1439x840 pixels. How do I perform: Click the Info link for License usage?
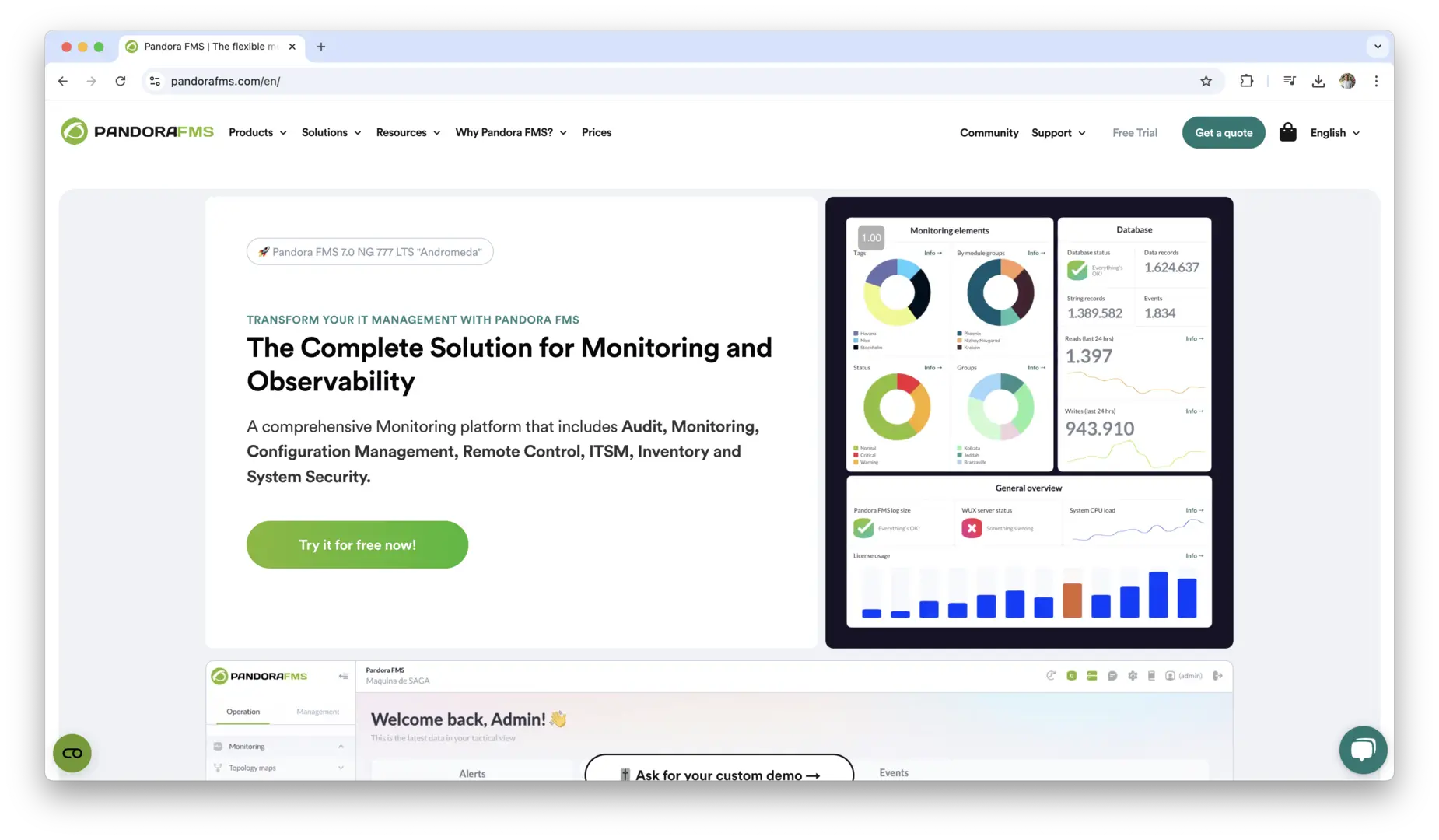point(1195,556)
